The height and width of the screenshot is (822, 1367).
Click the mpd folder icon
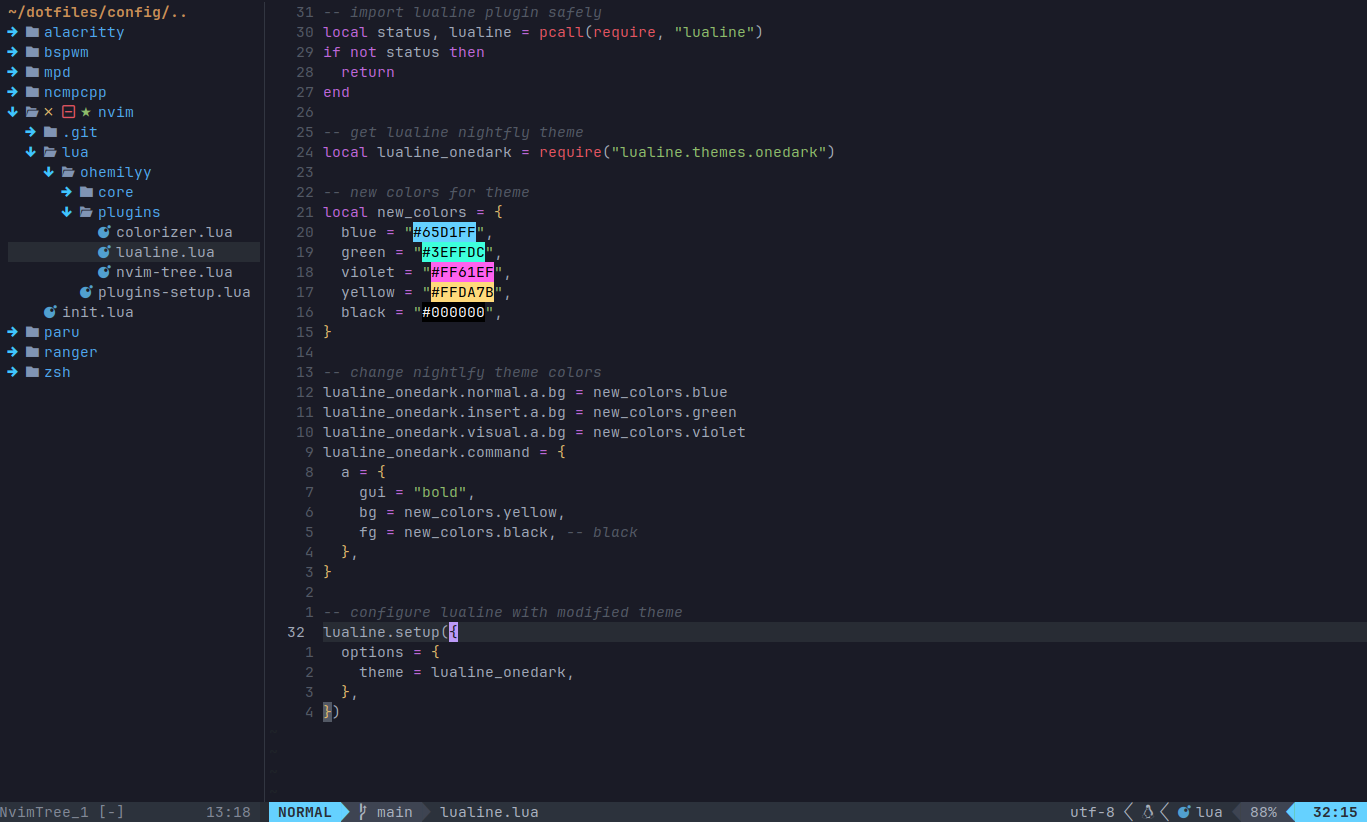tap(32, 72)
